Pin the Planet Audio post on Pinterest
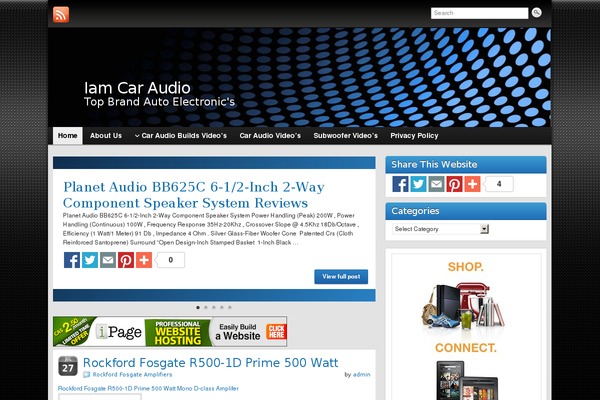 coord(126,260)
